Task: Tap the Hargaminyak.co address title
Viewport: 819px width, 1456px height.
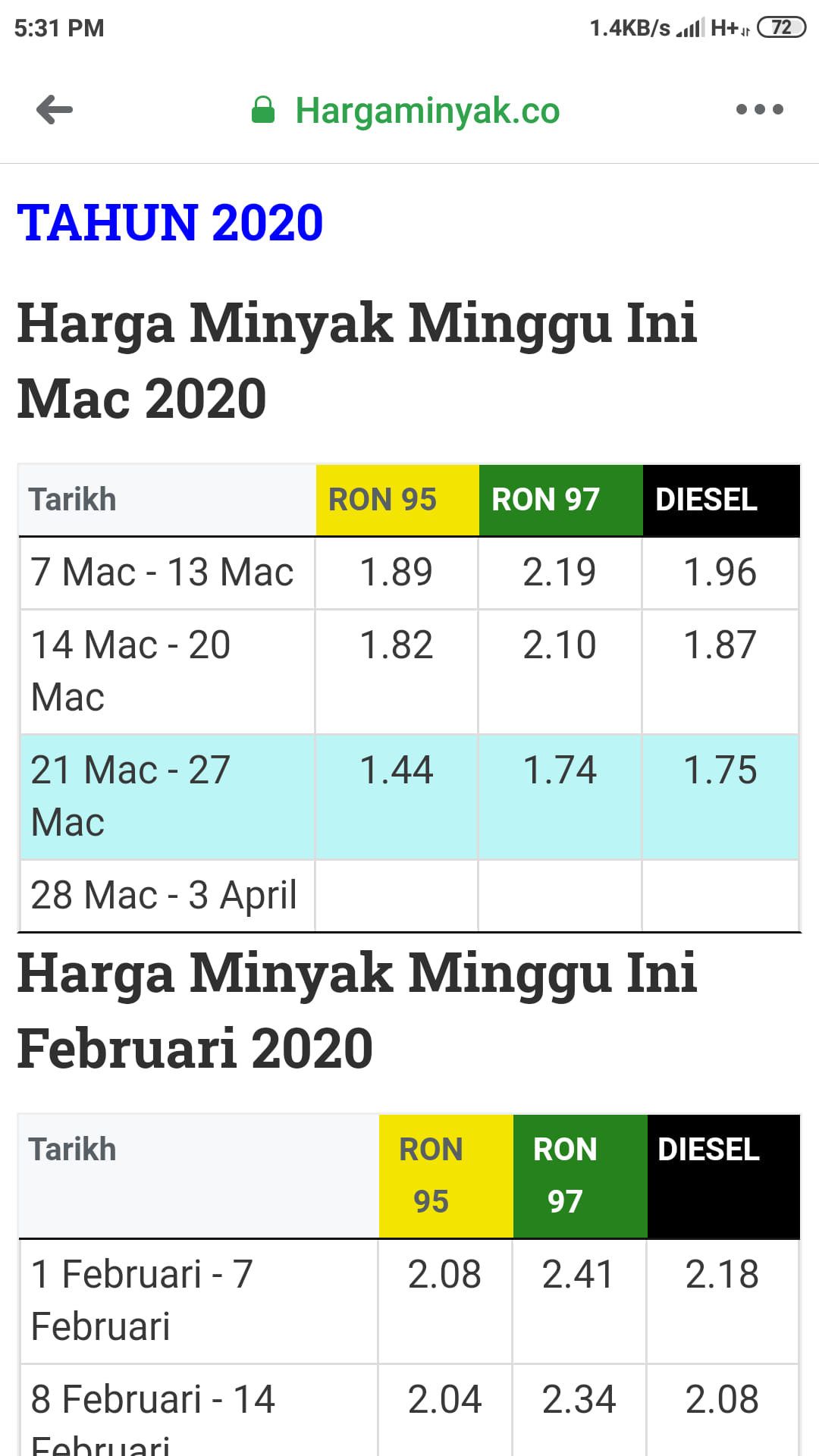Action: (x=428, y=111)
